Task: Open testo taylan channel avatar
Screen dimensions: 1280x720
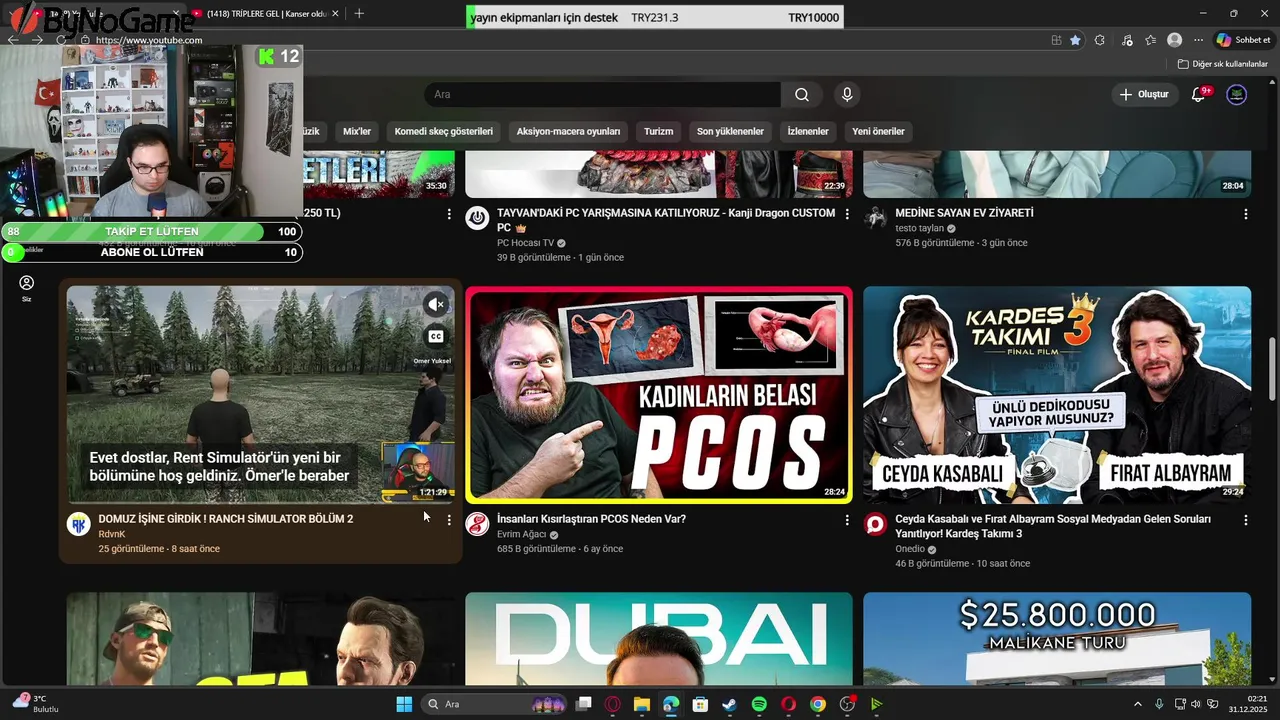Action: click(x=876, y=218)
